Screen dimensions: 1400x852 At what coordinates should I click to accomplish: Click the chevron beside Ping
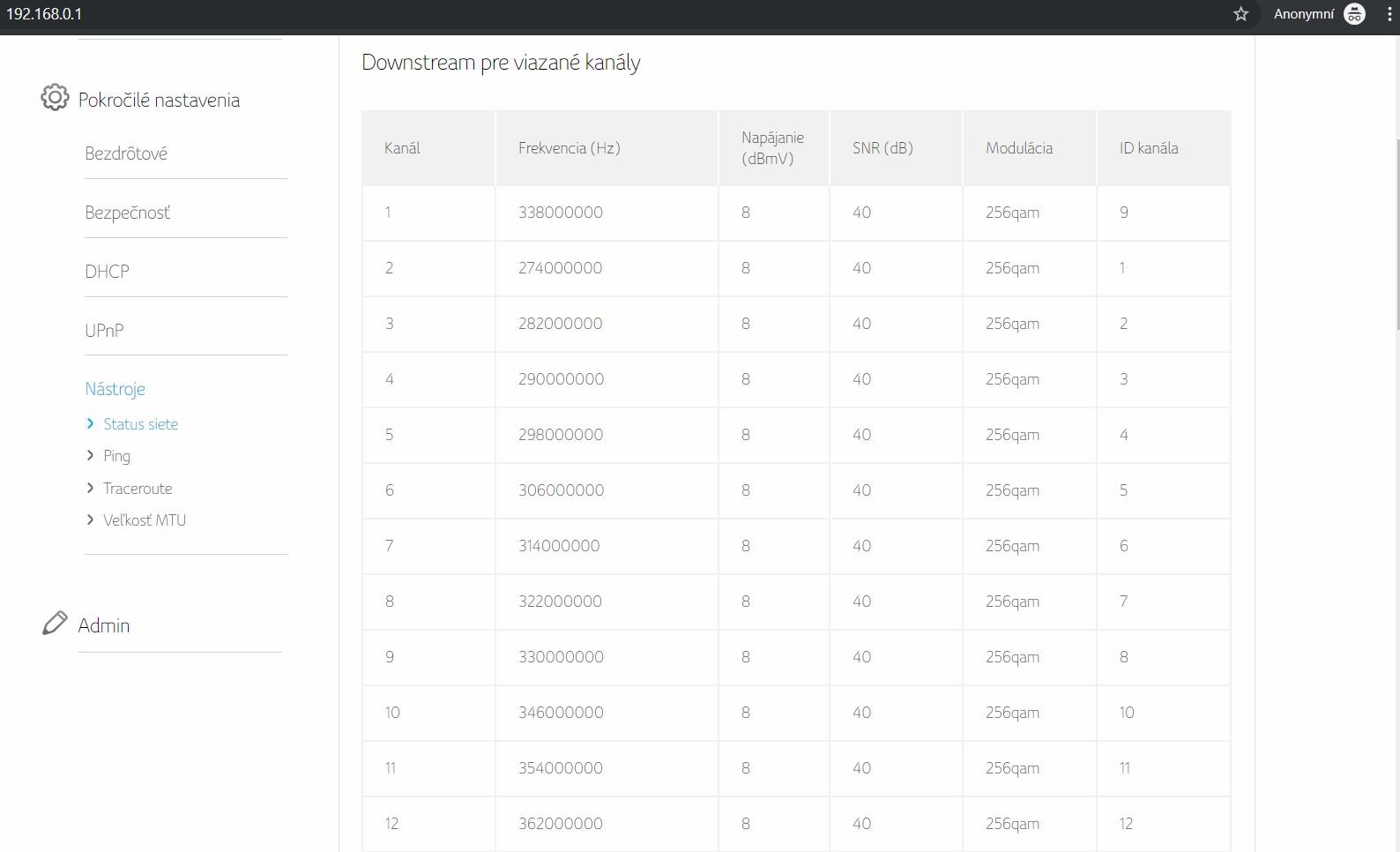pos(90,456)
